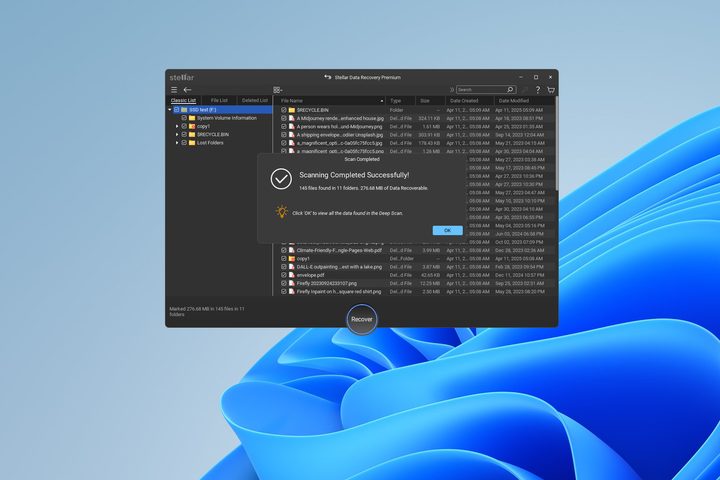Toggle $RECYCLE.BIN checkbox in the tree
This screenshot has height=480, width=720.
click(184, 135)
